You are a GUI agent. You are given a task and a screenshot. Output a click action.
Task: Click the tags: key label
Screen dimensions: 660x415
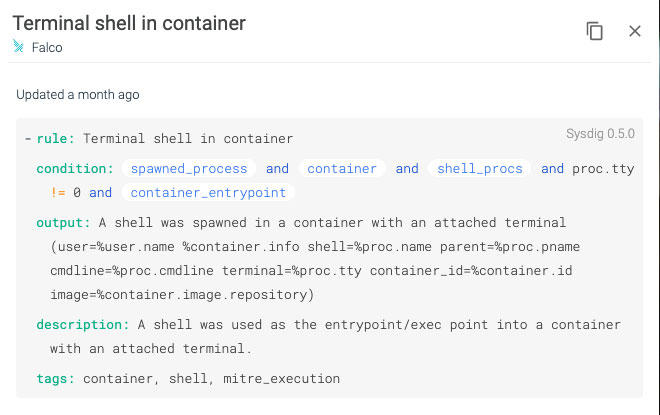tap(56, 378)
